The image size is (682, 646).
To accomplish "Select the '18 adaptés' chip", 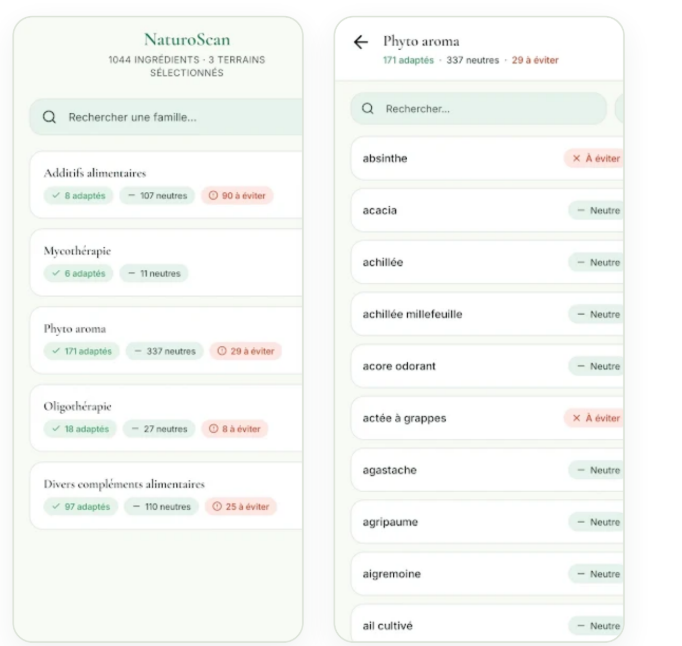I will pyautogui.click(x=80, y=429).
